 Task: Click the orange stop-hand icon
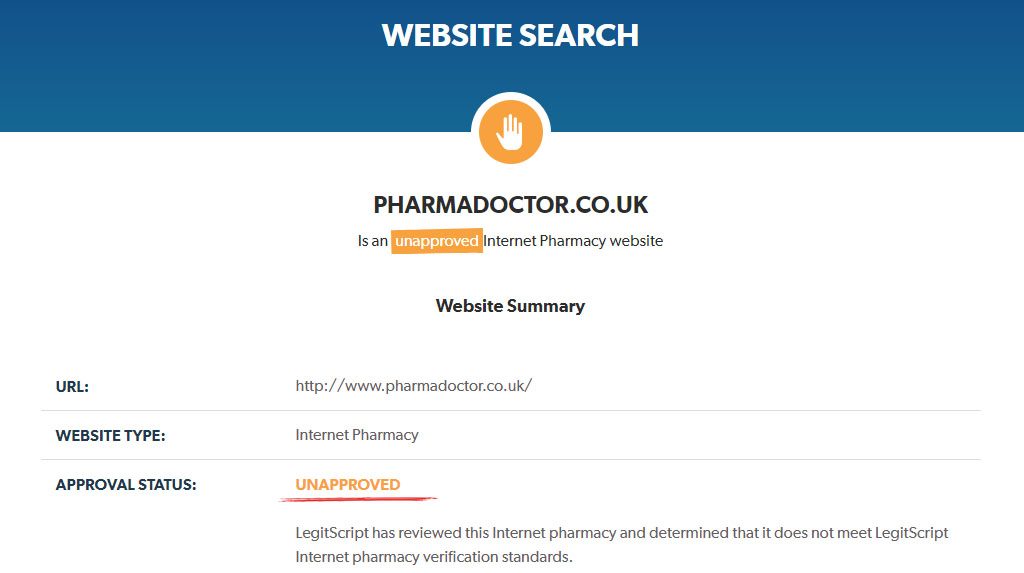tap(511, 131)
